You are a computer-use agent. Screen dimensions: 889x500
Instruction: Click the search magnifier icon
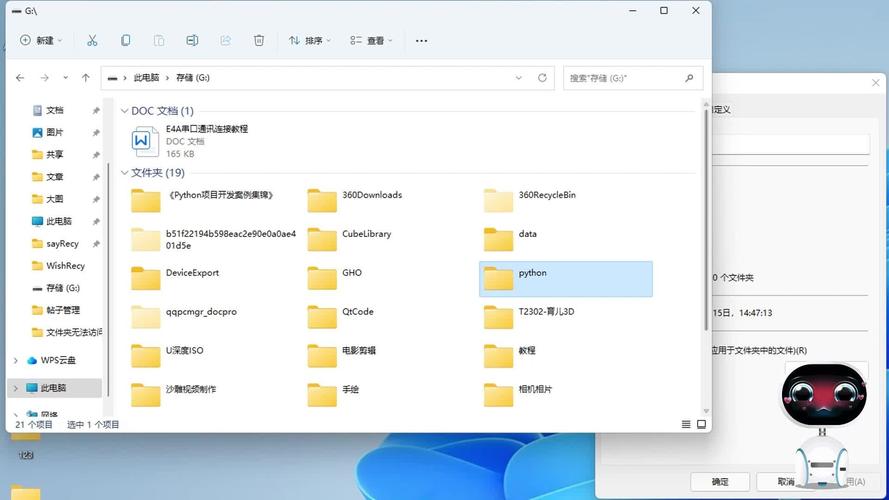[689, 78]
